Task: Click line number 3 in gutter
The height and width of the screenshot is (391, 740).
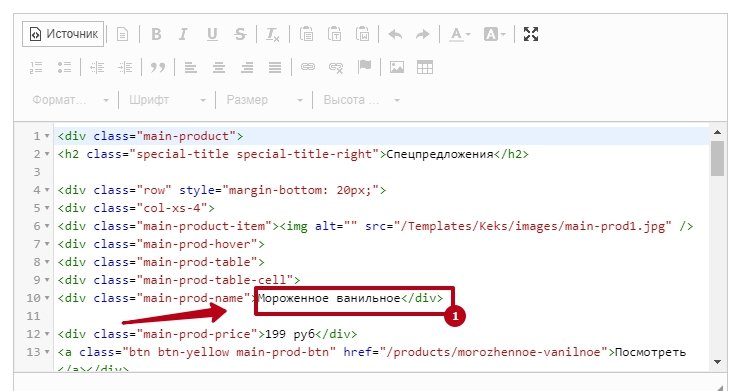Action: coord(37,172)
